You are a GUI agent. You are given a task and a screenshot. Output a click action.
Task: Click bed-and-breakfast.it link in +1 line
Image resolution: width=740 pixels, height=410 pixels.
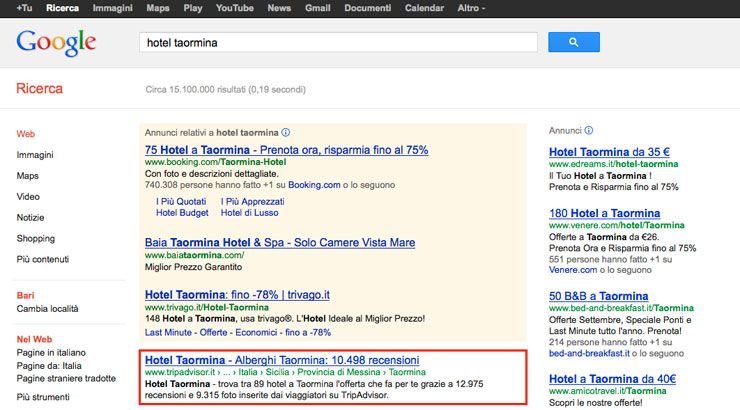tap(589, 353)
